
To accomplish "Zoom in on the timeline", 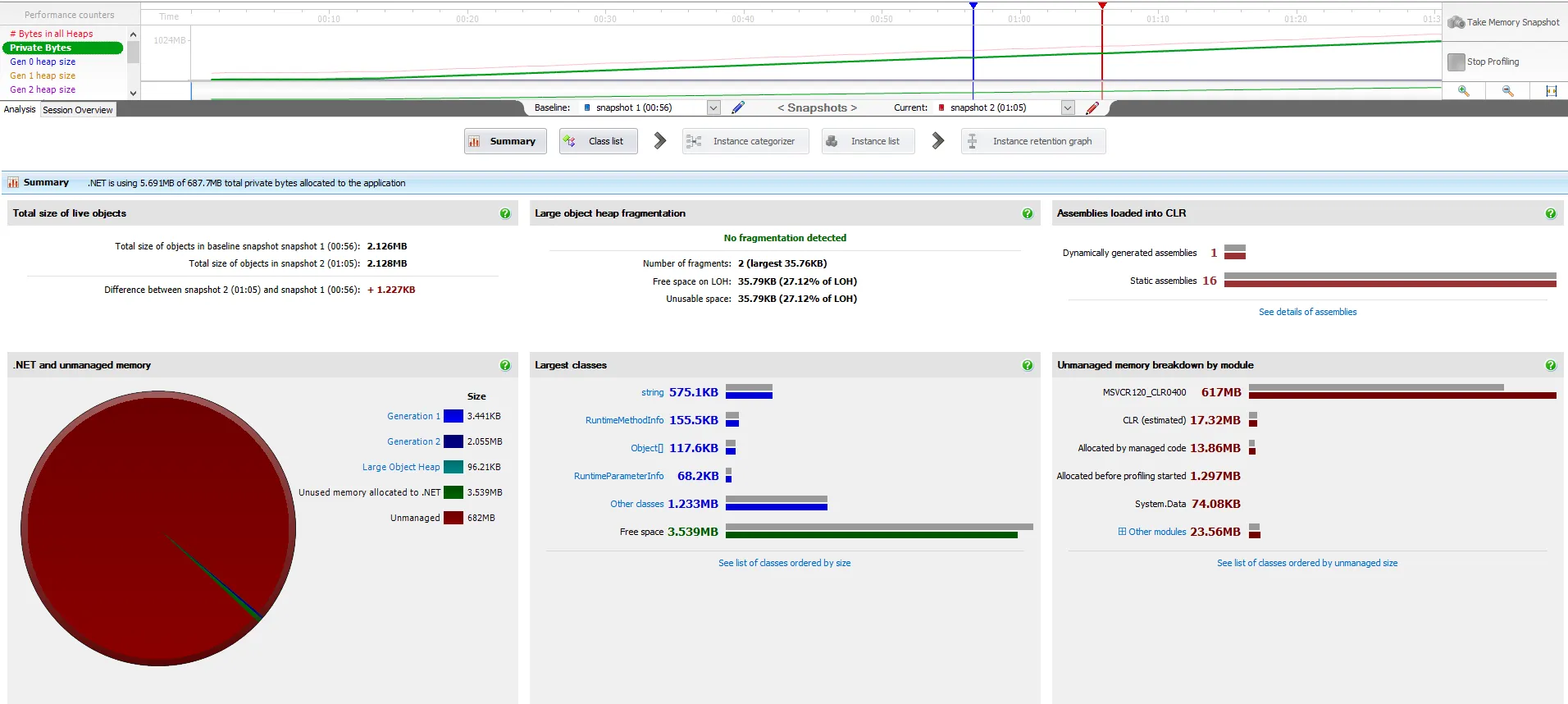I will point(1464,91).
